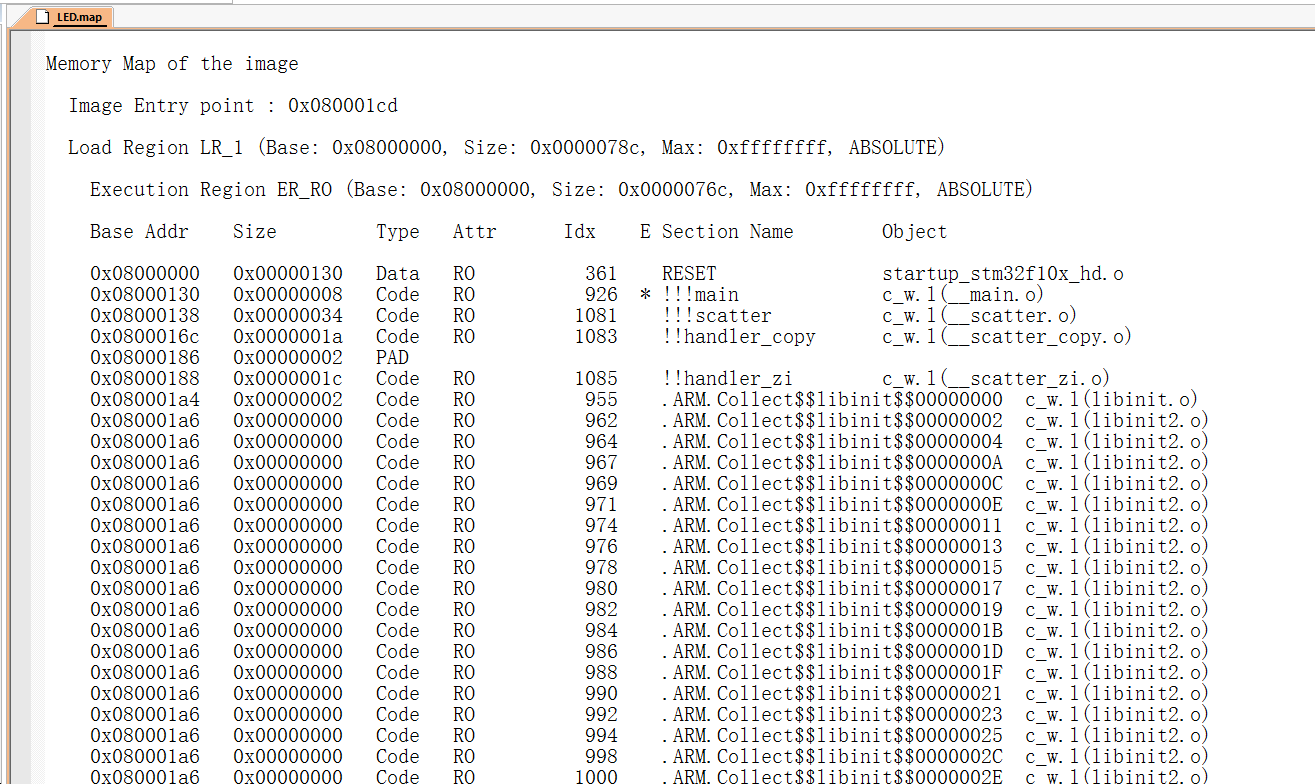The height and width of the screenshot is (784, 1315).
Task: Click the PAD entry
Action: click(x=393, y=358)
